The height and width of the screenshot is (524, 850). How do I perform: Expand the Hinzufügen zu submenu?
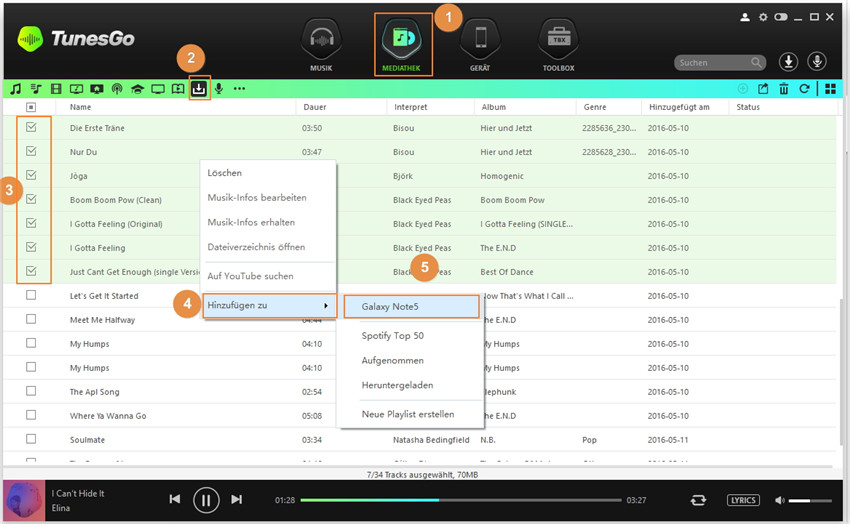point(269,306)
